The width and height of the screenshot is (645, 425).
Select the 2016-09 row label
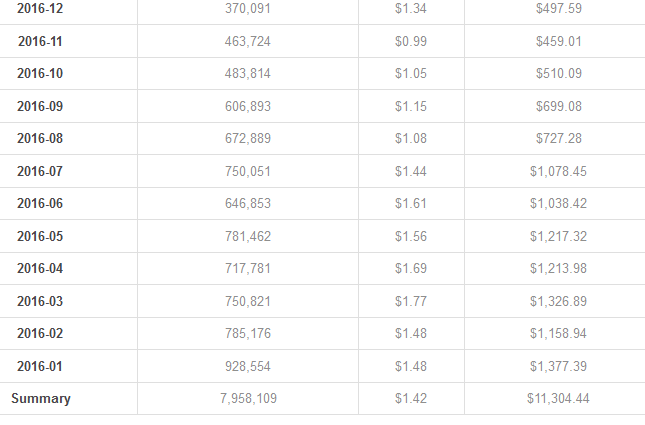click(x=41, y=106)
